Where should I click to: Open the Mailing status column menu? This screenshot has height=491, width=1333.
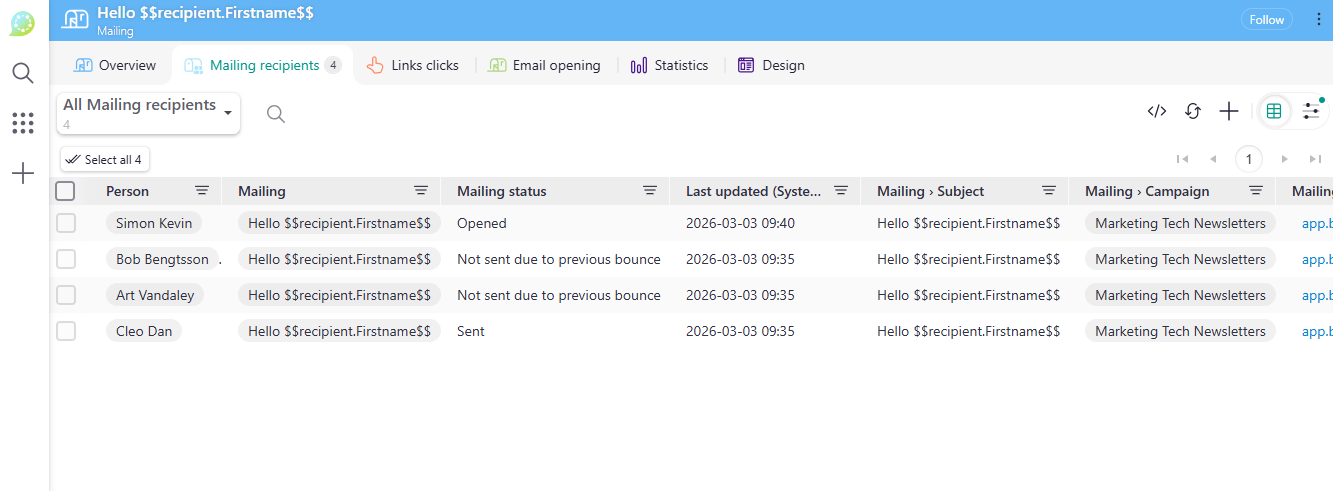[650, 191]
